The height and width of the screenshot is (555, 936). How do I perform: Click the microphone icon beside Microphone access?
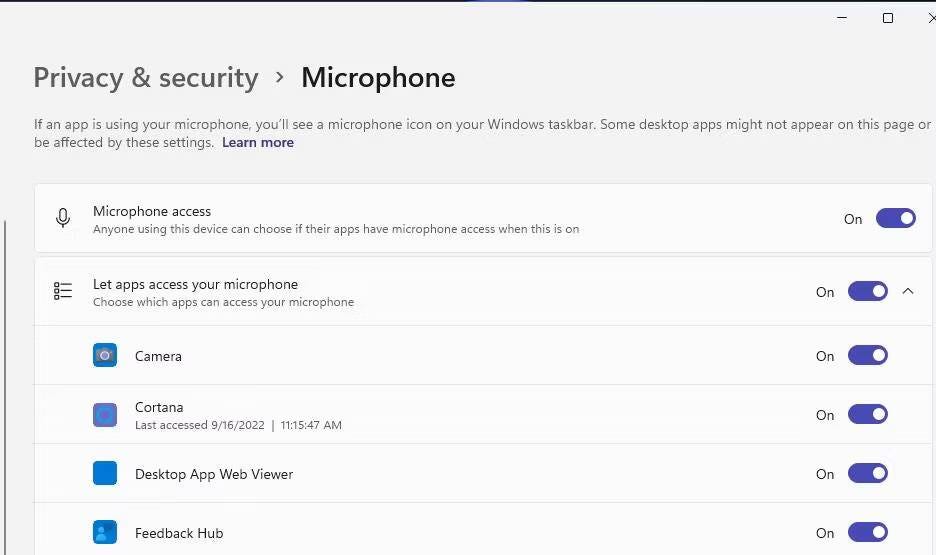coord(63,218)
